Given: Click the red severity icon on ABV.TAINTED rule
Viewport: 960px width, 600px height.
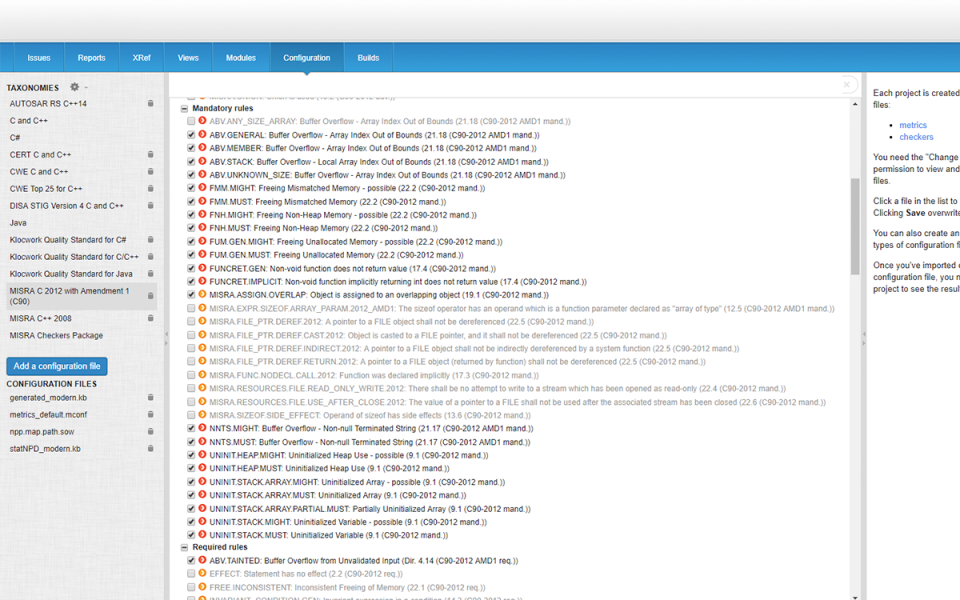Looking at the screenshot, I should click(203, 560).
